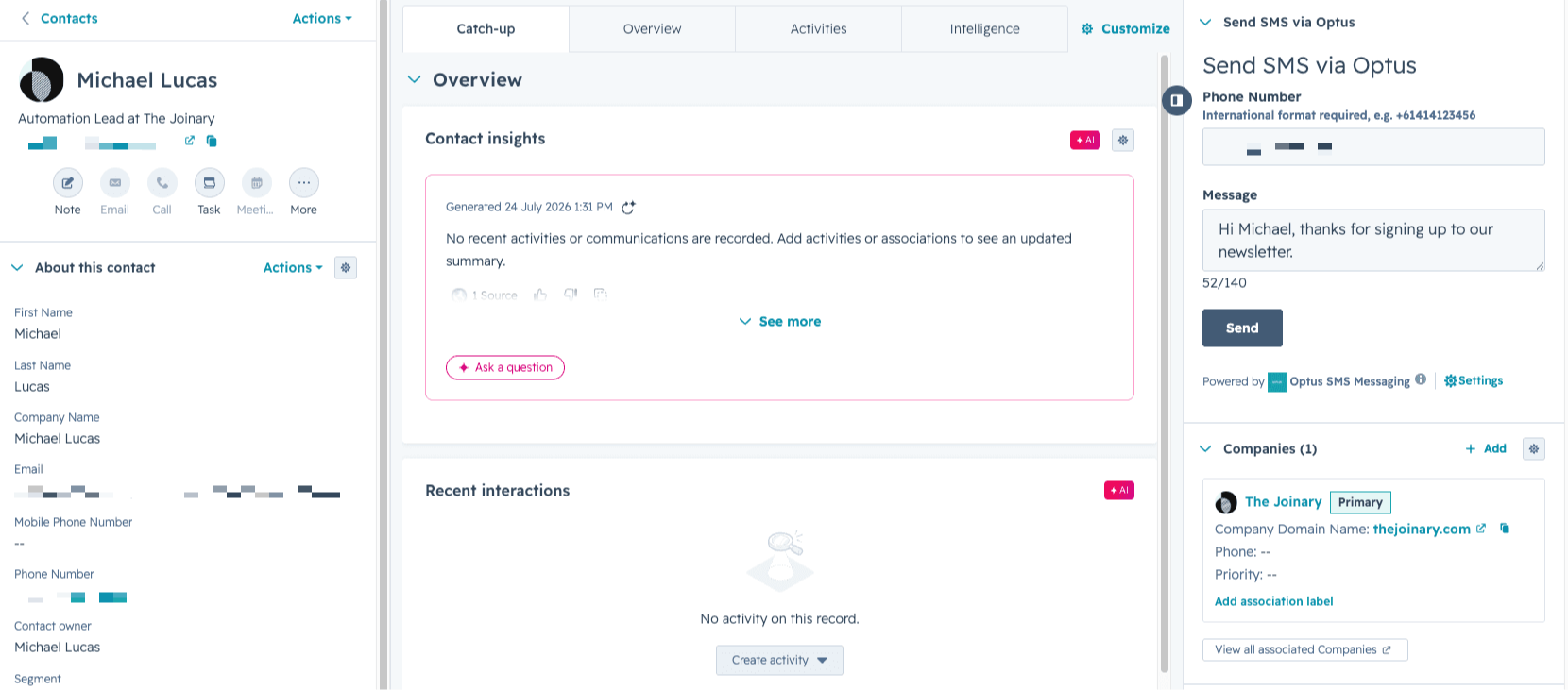Open Contact insights settings gear
The image size is (1568, 690).
point(1122,140)
